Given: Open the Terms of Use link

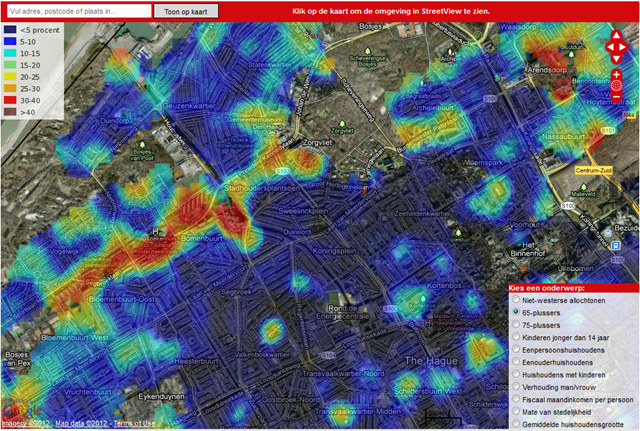Looking at the screenshot, I should [x=133, y=424].
